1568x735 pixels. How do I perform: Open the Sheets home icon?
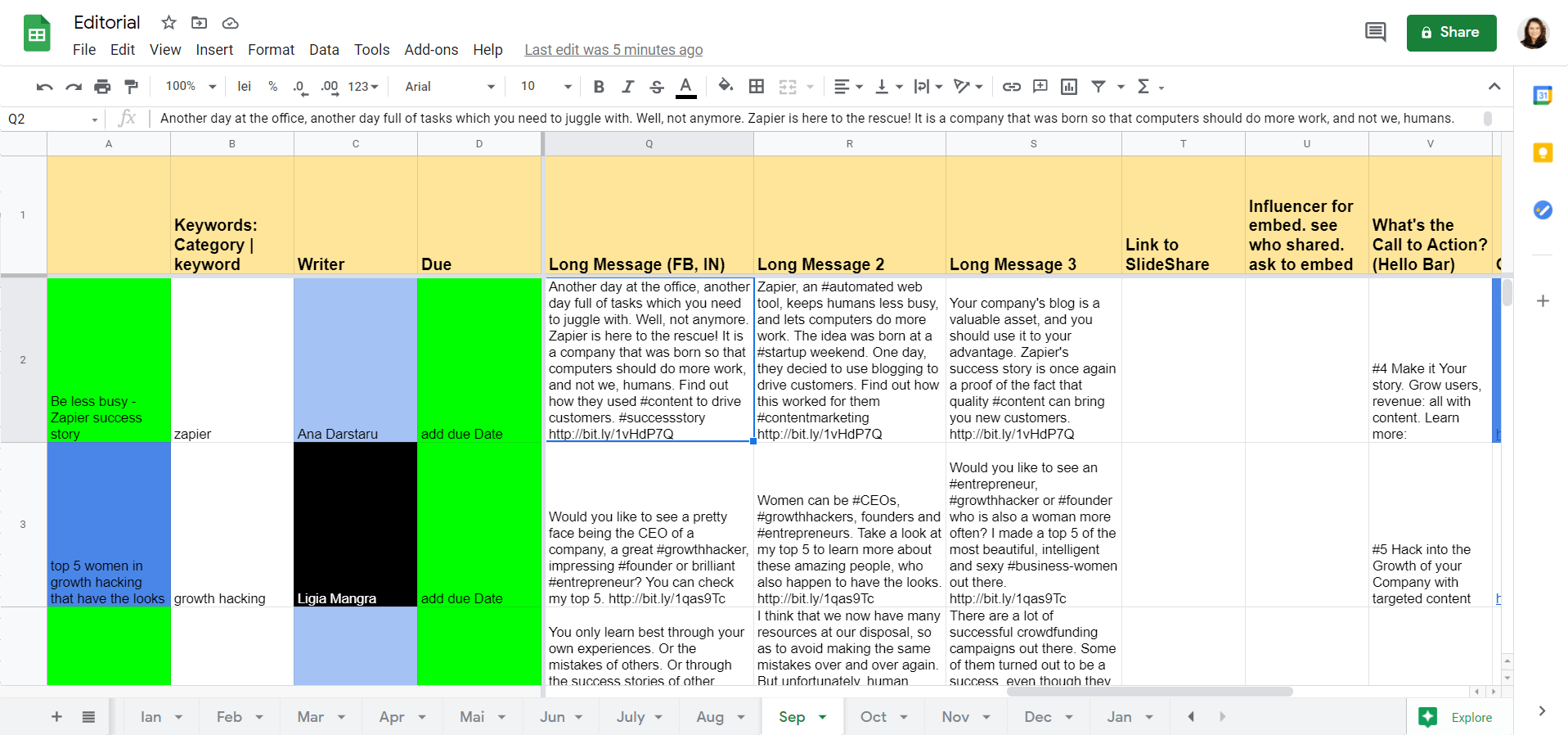tap(37, 34)
